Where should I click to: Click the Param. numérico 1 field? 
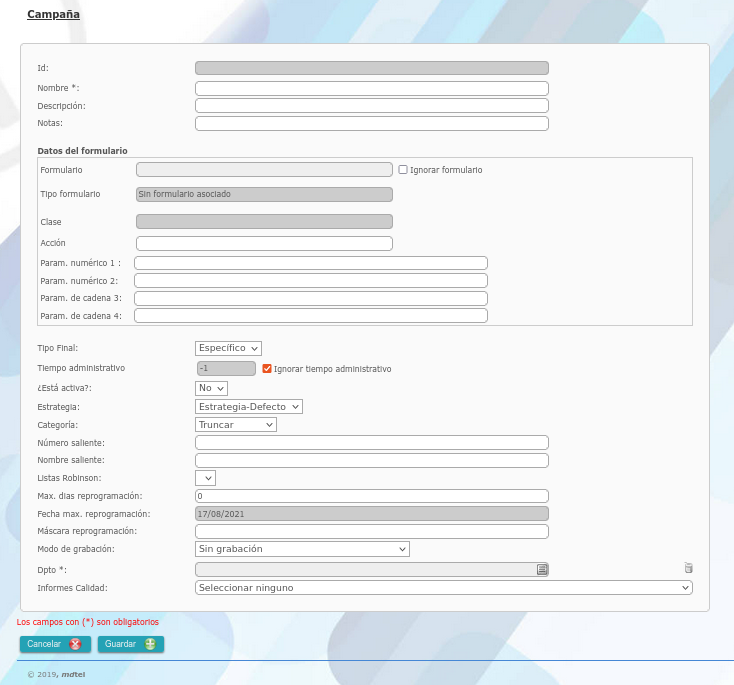[x=311, y=263]
